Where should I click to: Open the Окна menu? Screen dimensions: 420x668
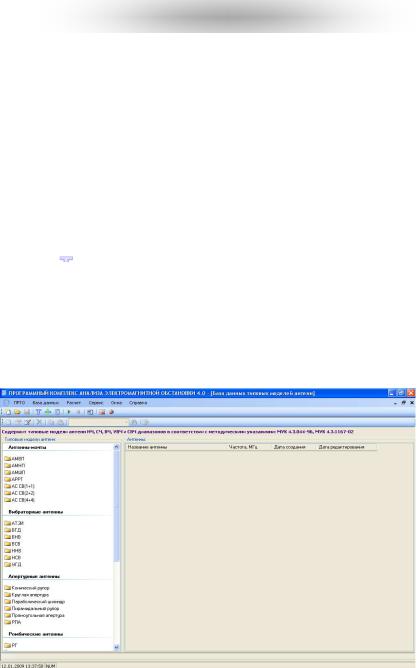[x=116, y=403]
